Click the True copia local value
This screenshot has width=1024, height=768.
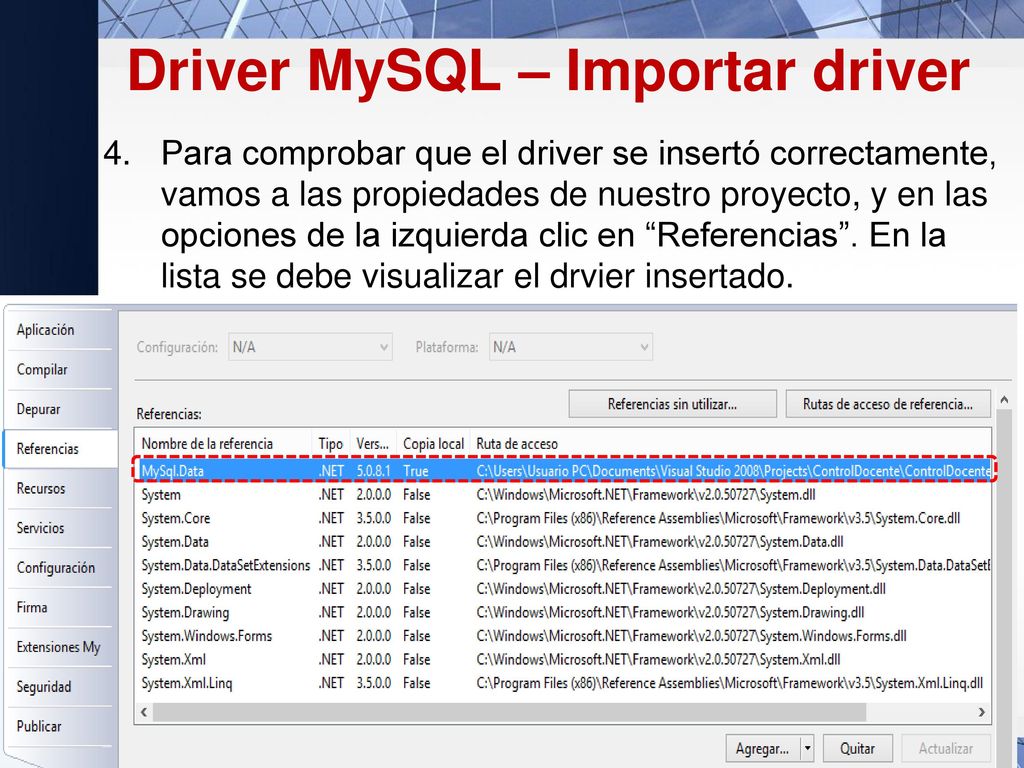pos(416,471)
